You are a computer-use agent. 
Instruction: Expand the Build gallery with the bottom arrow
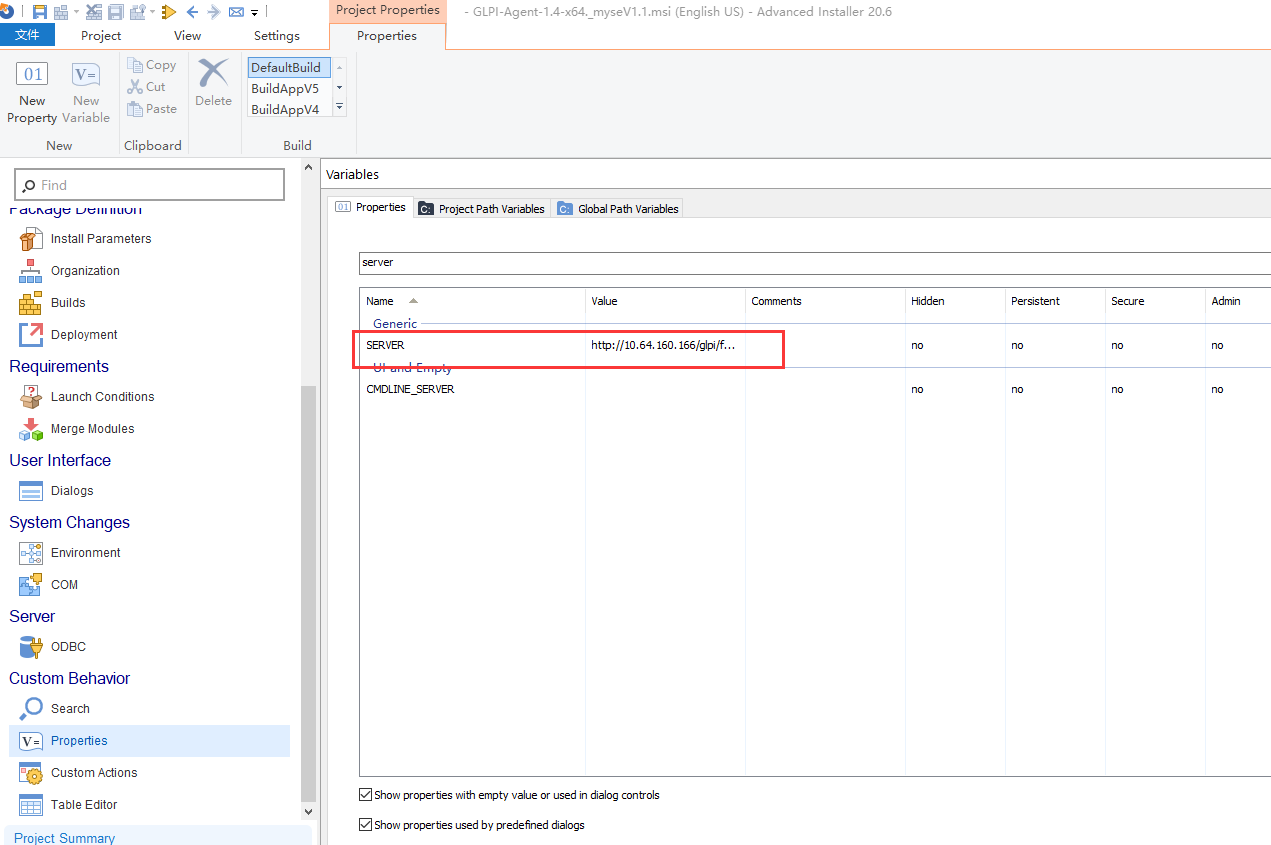(x=339, y=107)
